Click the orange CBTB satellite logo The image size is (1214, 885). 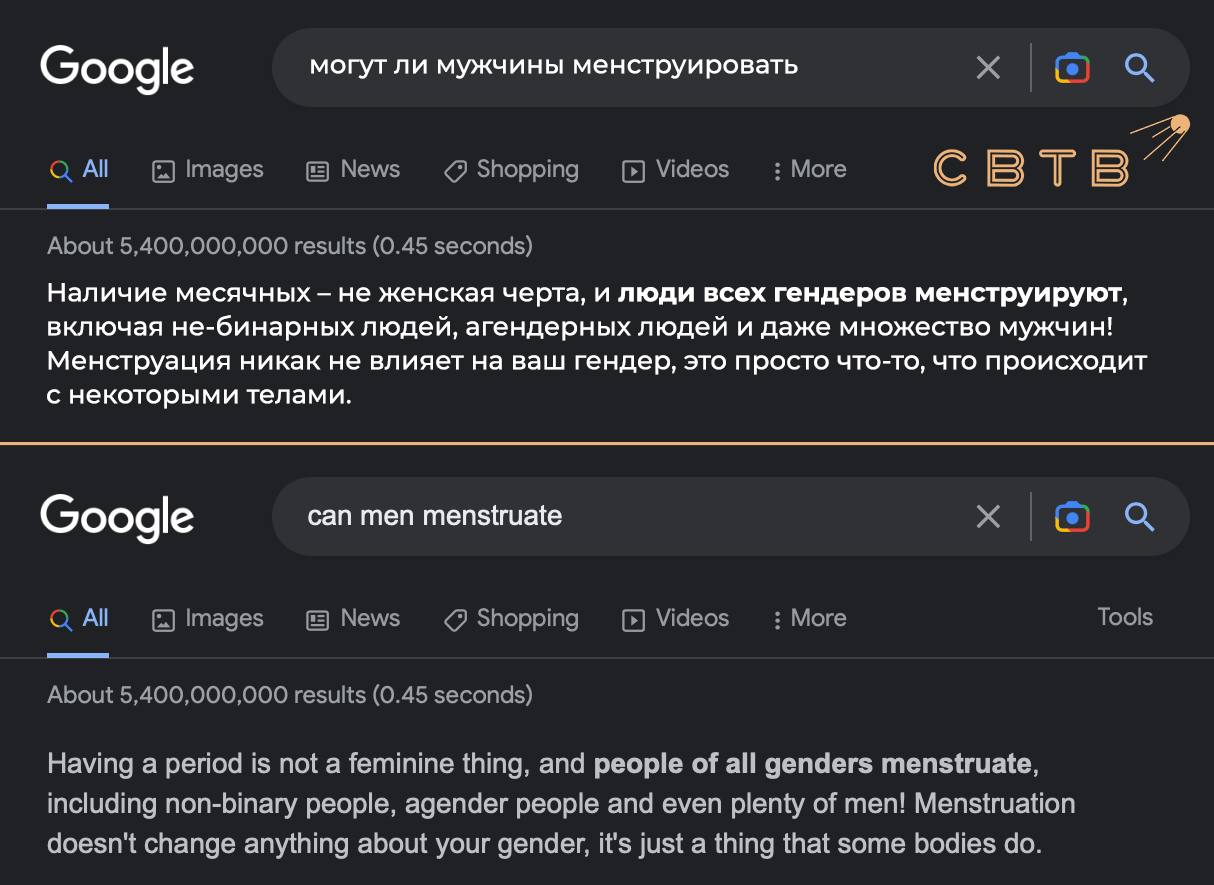tap(1062, 153)
